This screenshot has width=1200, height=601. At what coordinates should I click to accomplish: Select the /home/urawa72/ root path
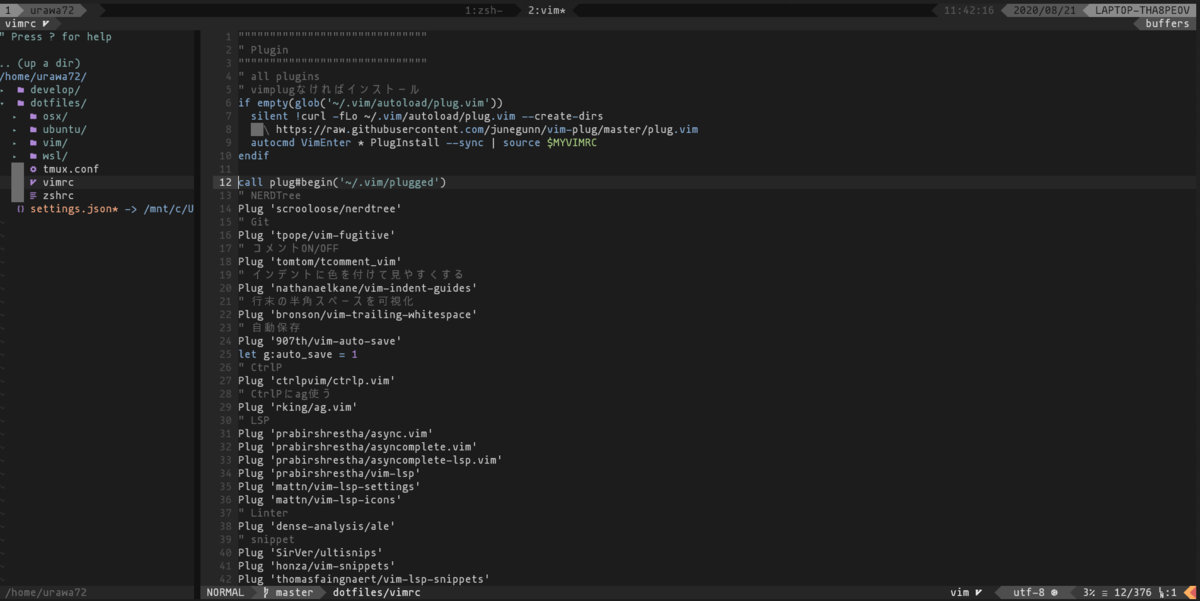click(44, 76)
